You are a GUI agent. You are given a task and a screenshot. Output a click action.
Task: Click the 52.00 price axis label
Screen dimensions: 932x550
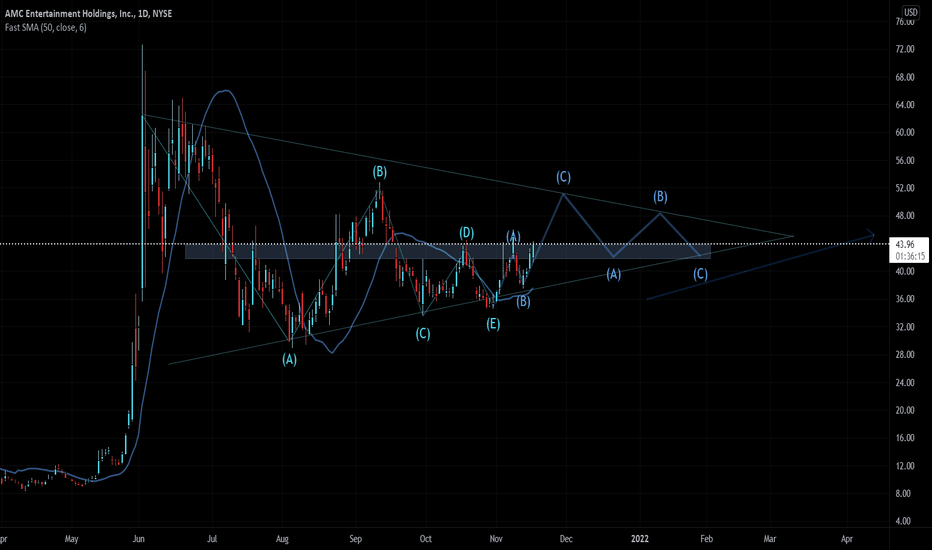pos(905,188)
